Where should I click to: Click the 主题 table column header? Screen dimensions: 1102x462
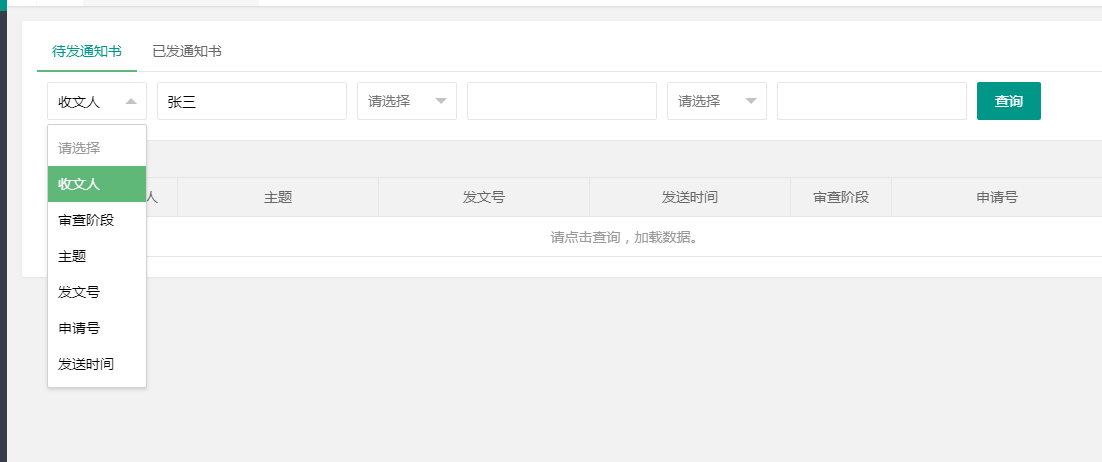coord(278,198)
